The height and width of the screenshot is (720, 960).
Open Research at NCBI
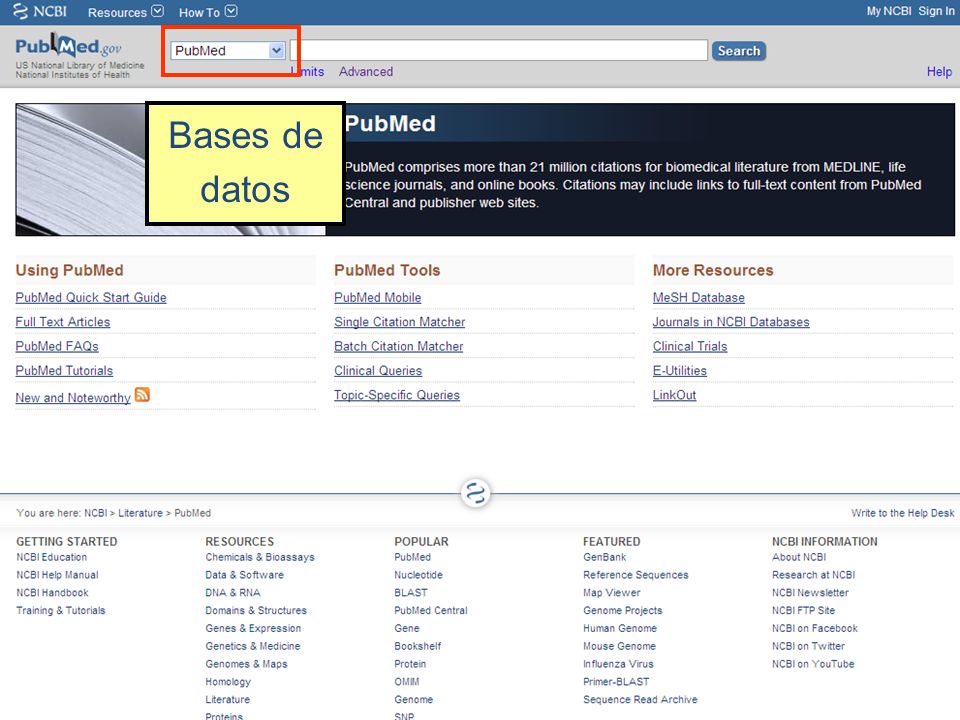point(814,575)
